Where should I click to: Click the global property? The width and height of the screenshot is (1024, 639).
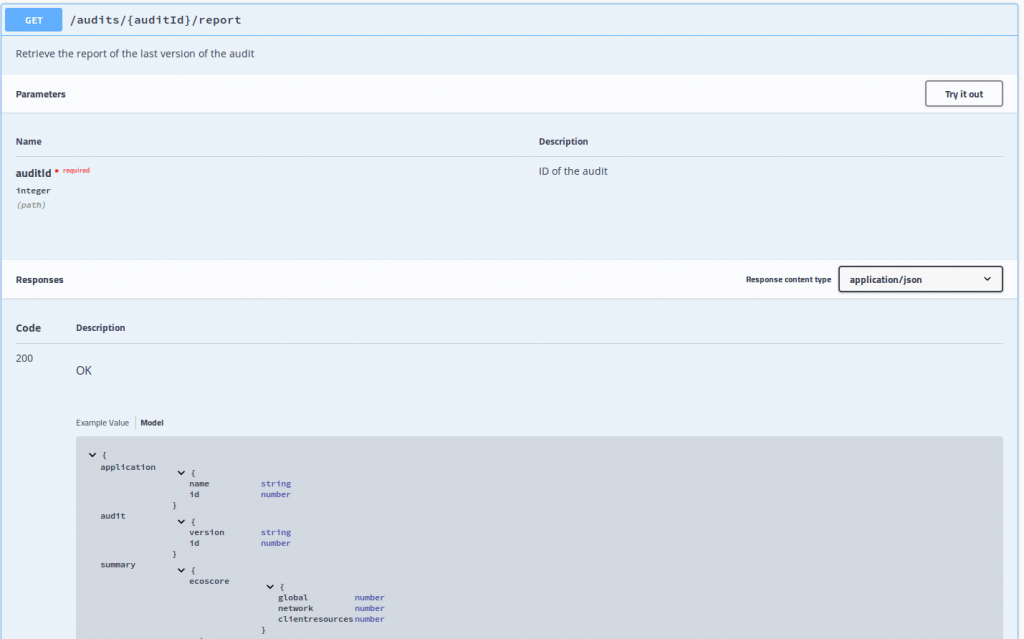293,597
